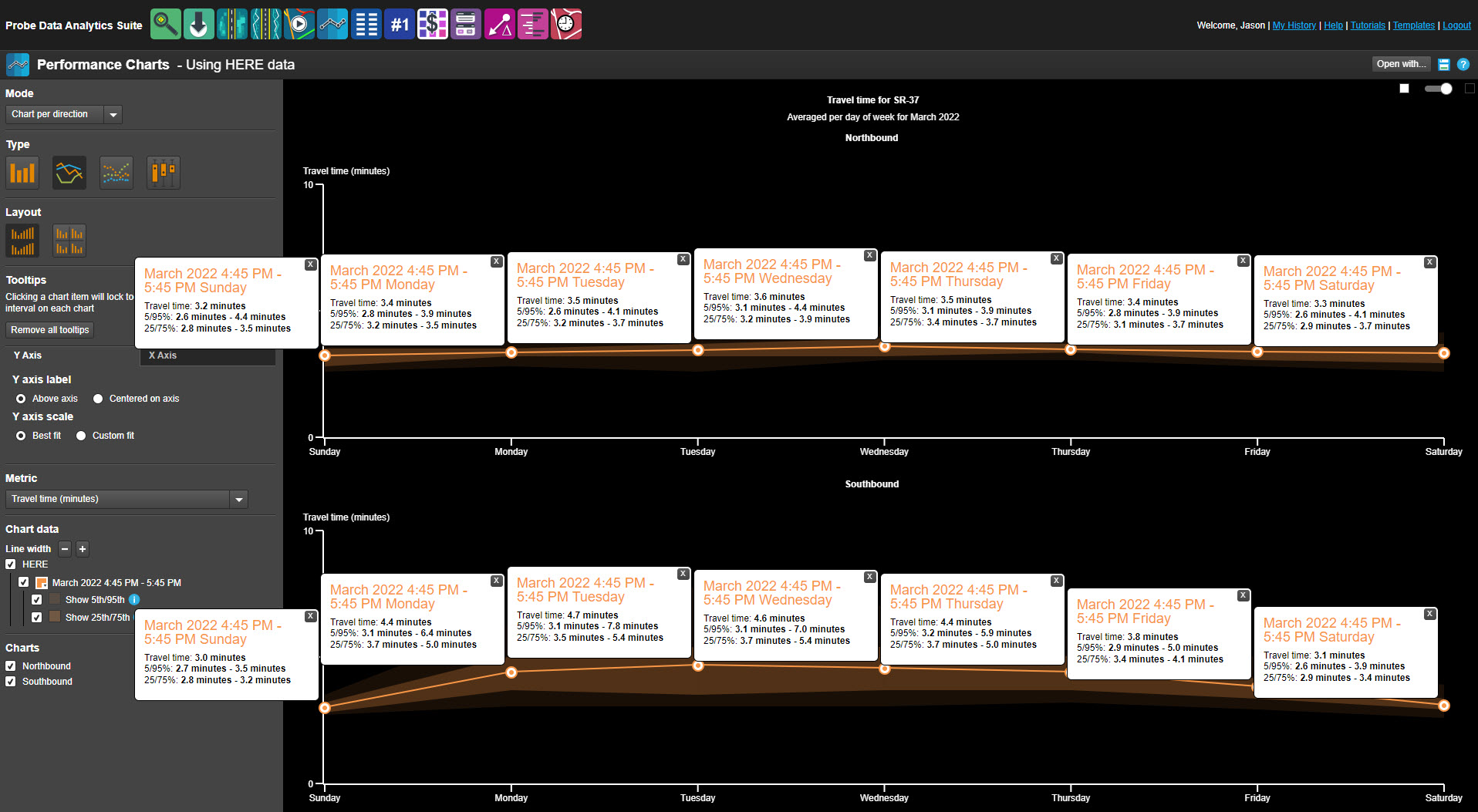Click the Southbound Monday data point
This screenshot has width=1478, height=812.
click(x=511, y=672)
